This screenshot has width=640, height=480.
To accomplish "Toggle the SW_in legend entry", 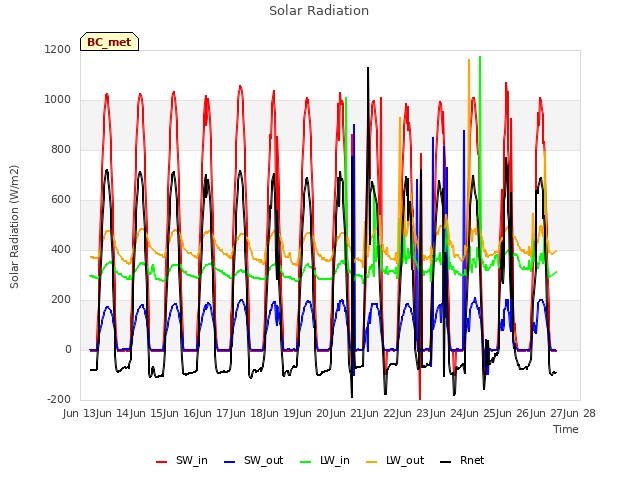I will [182, 460].
